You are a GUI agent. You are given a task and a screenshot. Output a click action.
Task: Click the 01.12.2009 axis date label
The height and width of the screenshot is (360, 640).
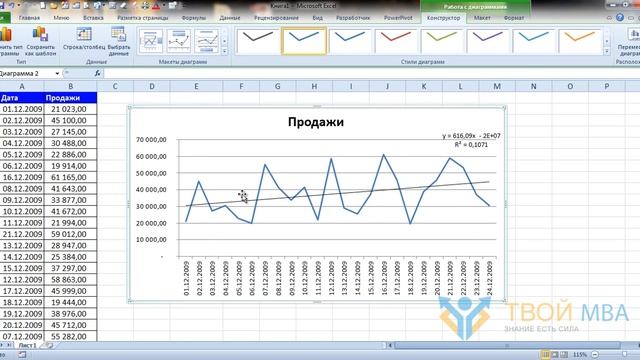tap(186, 278)
